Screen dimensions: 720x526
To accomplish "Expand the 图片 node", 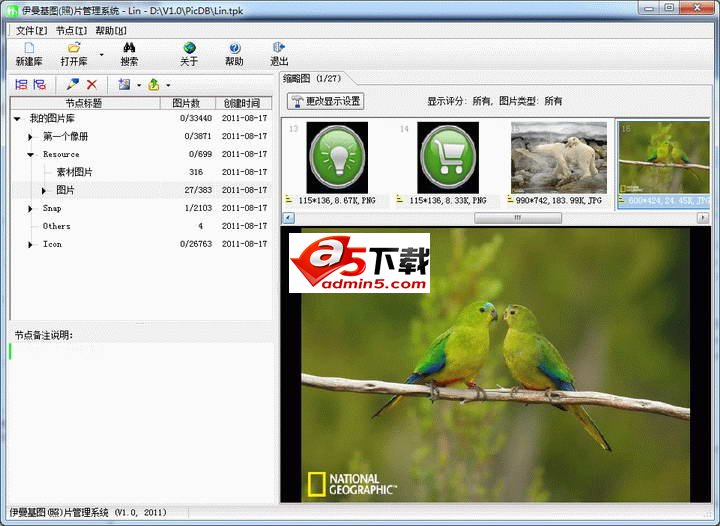I will [44, 190].
